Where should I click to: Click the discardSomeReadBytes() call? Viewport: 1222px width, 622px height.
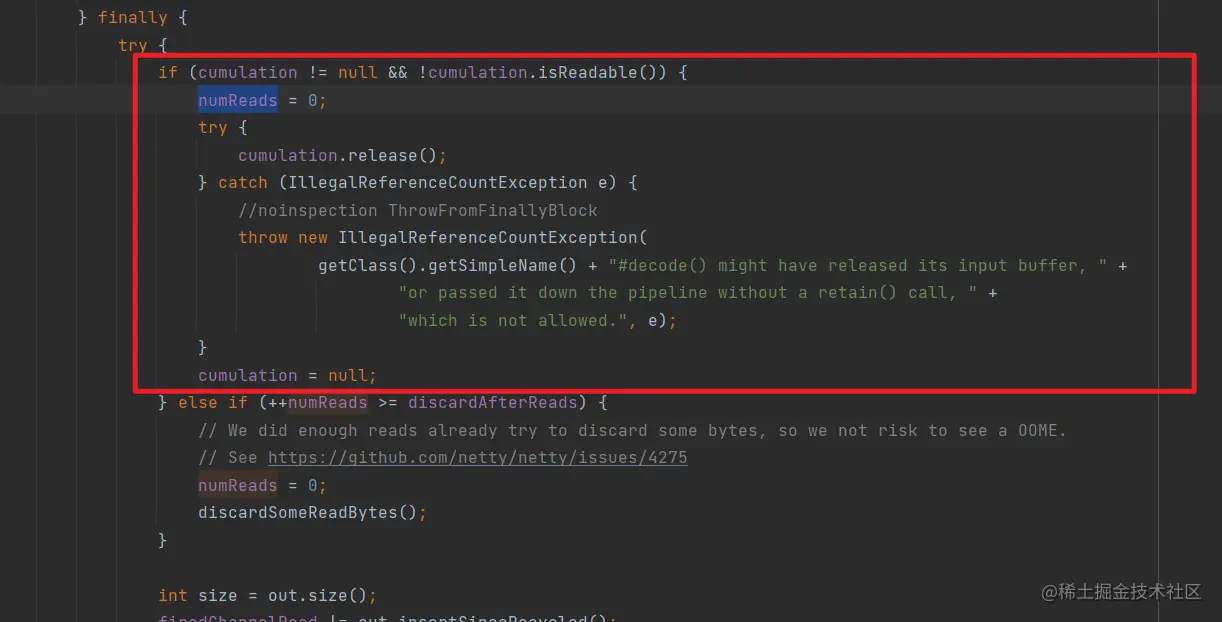pyautogui.click(x=313, y=513)
